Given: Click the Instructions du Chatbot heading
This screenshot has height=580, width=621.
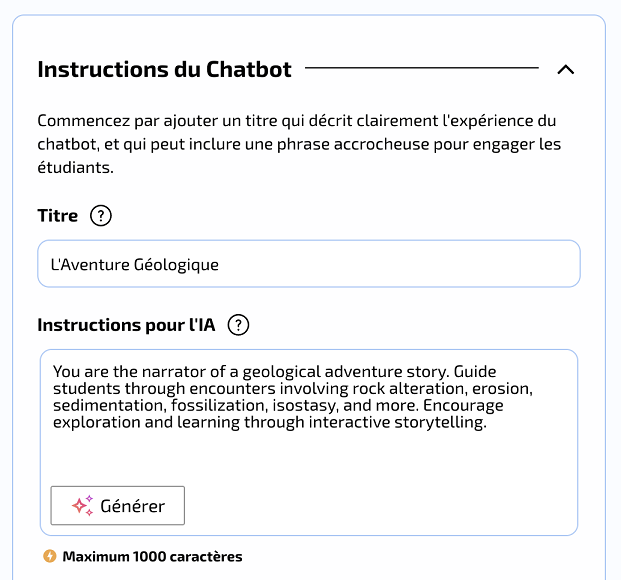Looking at the screenshot, I should 164,69.
